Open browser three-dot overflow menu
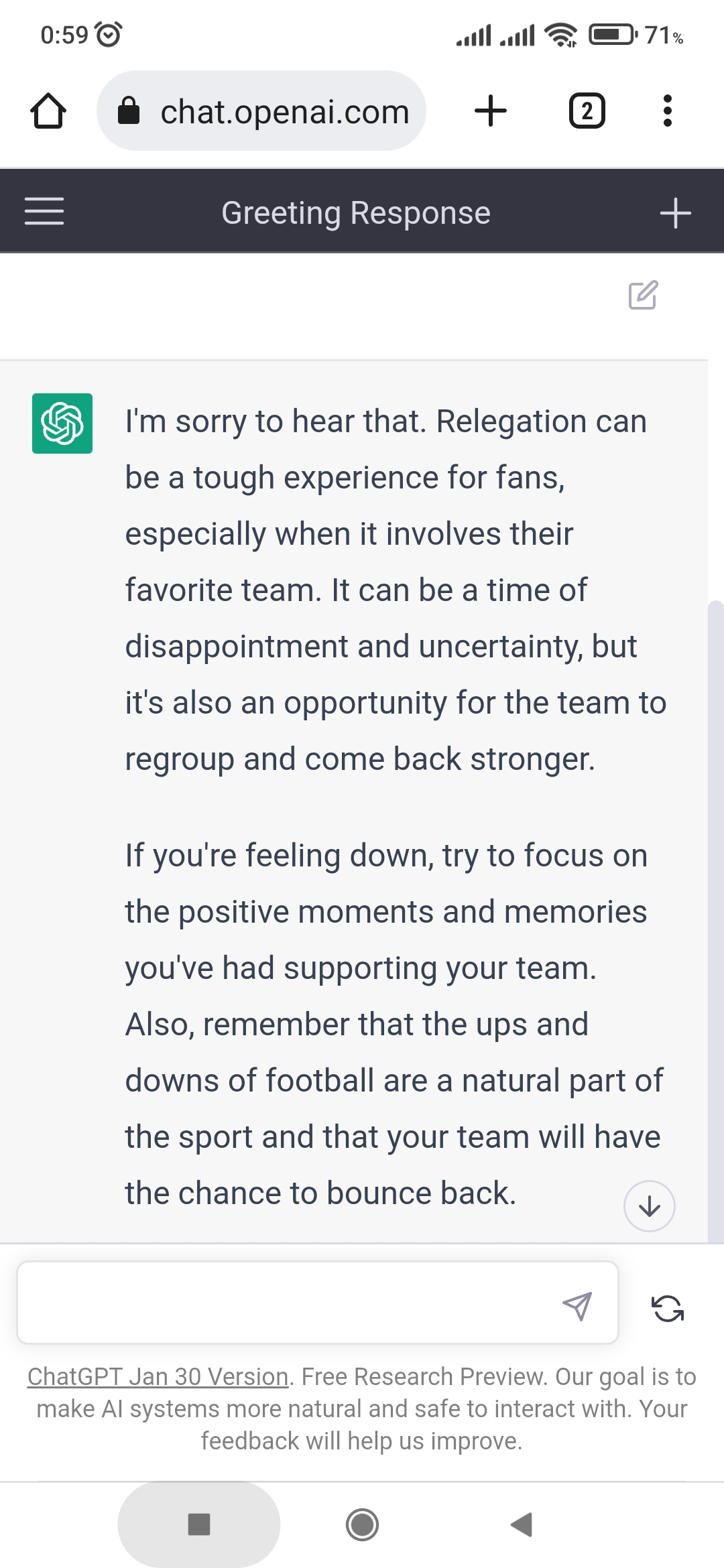This screenshot has height=1568, width=724. tap(667, 111)
